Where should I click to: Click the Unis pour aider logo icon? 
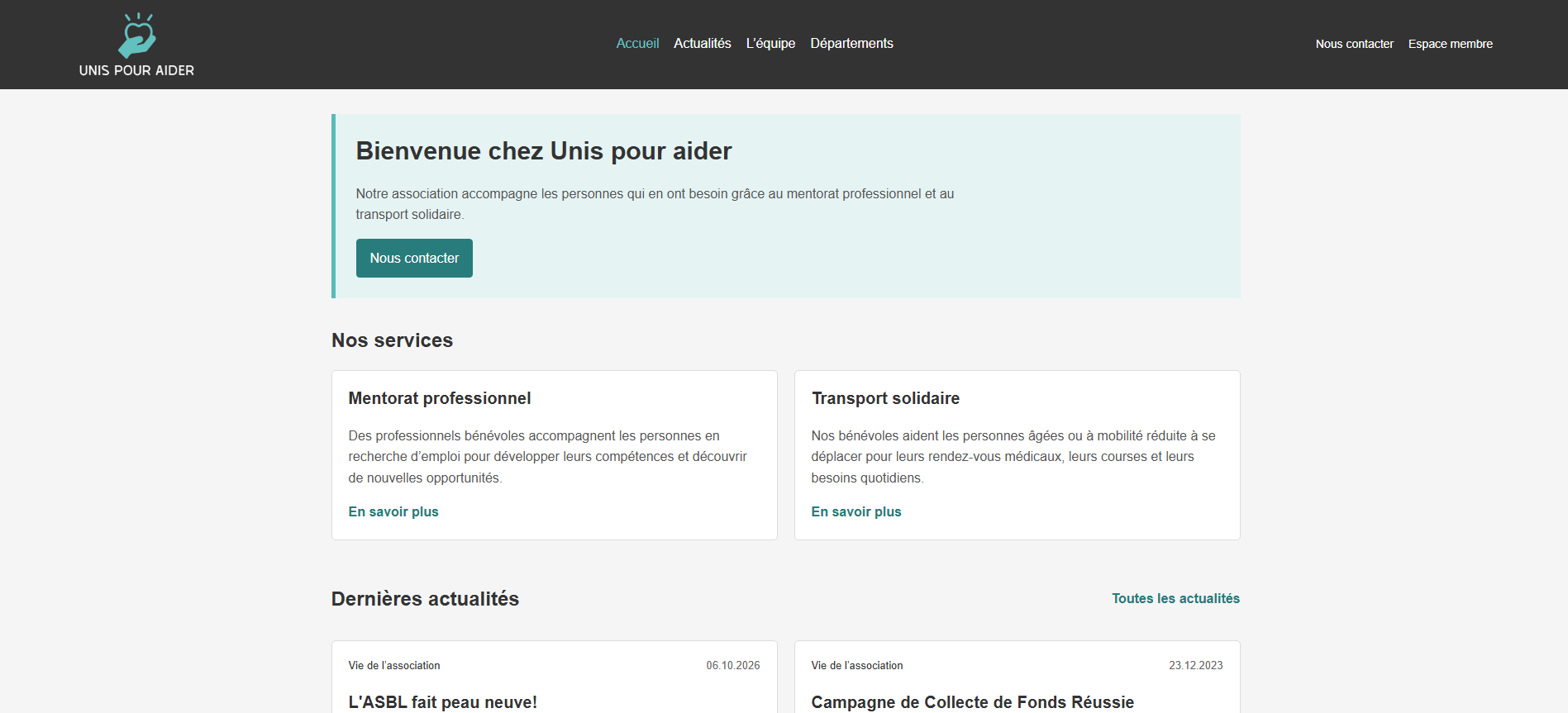point(137,36)
